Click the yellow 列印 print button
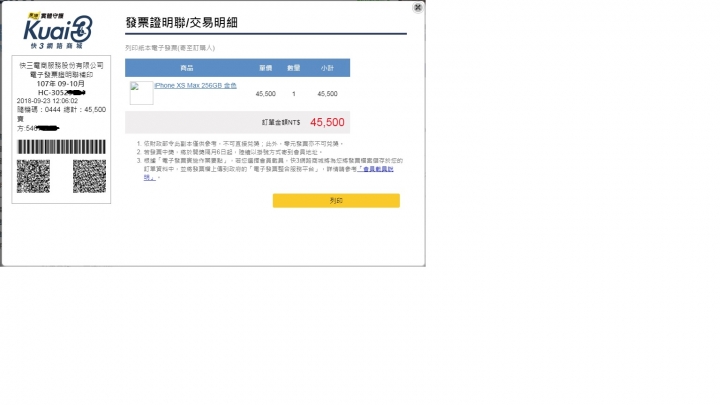Viewport: 720px width, 405px height. (336, 201)
